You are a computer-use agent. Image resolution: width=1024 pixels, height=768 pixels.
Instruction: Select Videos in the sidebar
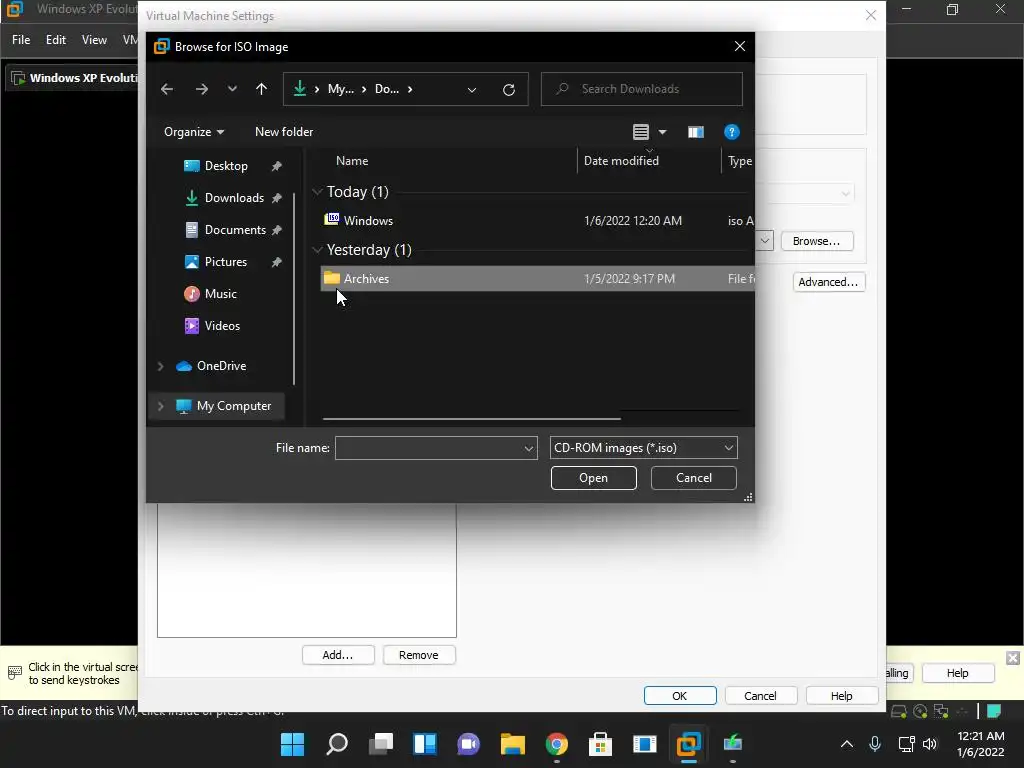pos(222,326)
